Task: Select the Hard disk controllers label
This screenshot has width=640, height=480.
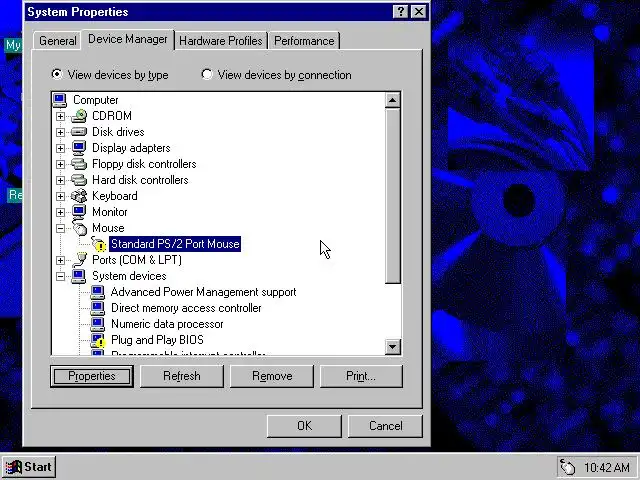Action: (x=140, y=180)
